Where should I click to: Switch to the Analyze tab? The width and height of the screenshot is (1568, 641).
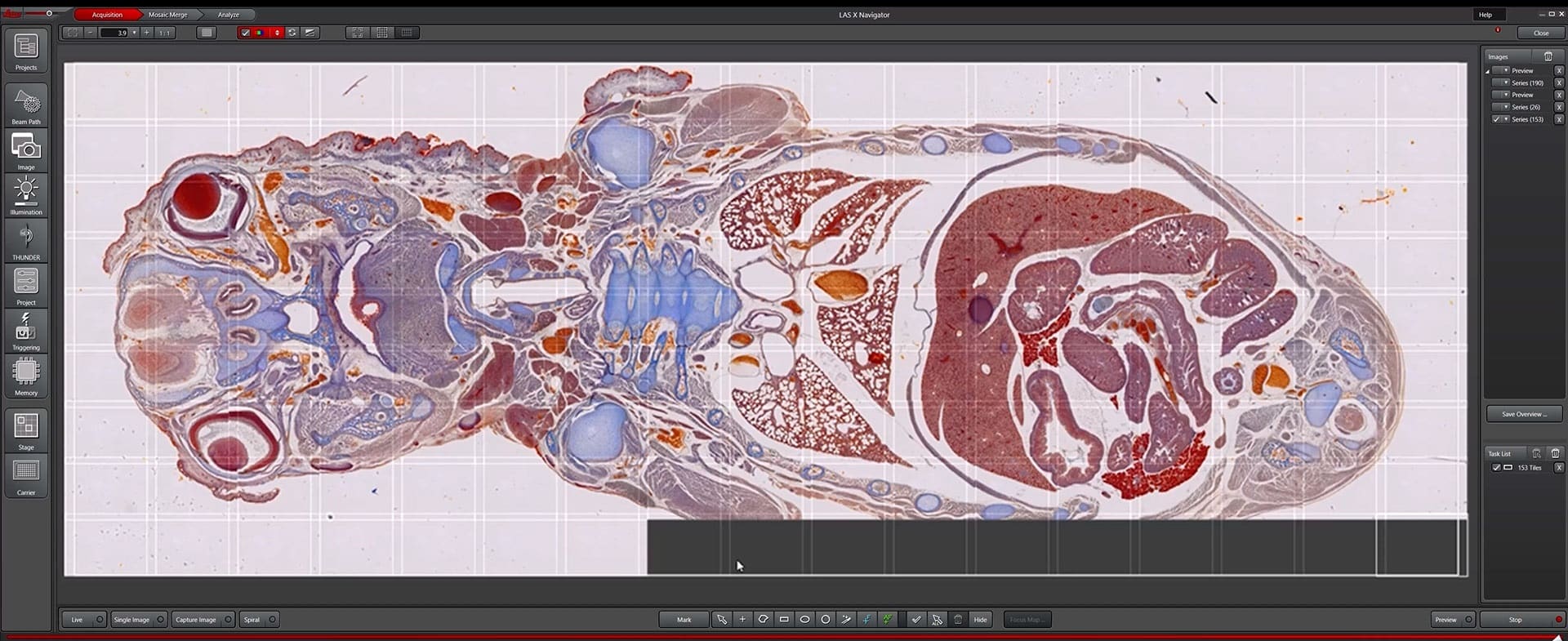coord(229,15)
